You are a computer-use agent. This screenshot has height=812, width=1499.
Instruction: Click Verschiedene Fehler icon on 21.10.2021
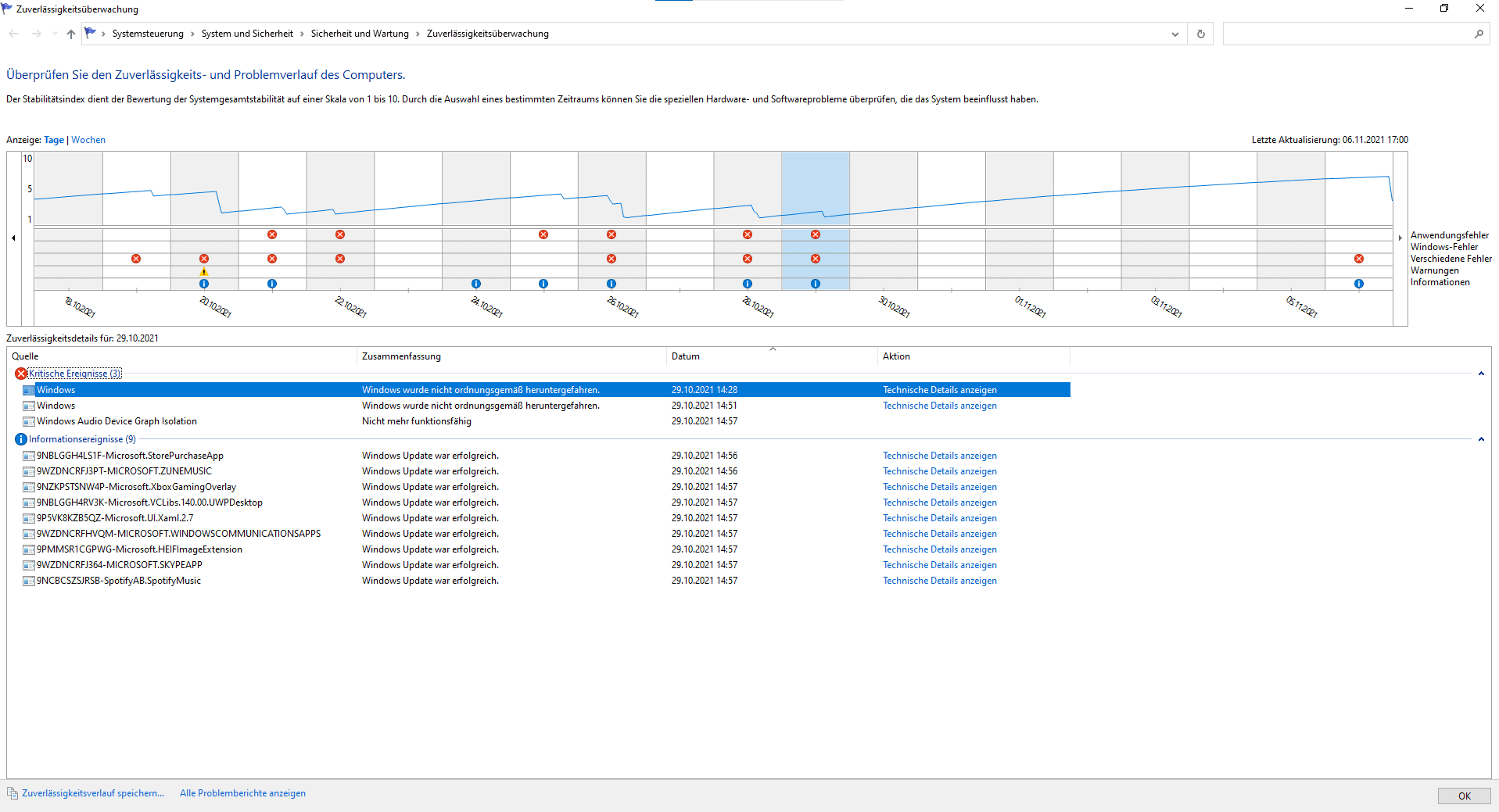(272, 259)
